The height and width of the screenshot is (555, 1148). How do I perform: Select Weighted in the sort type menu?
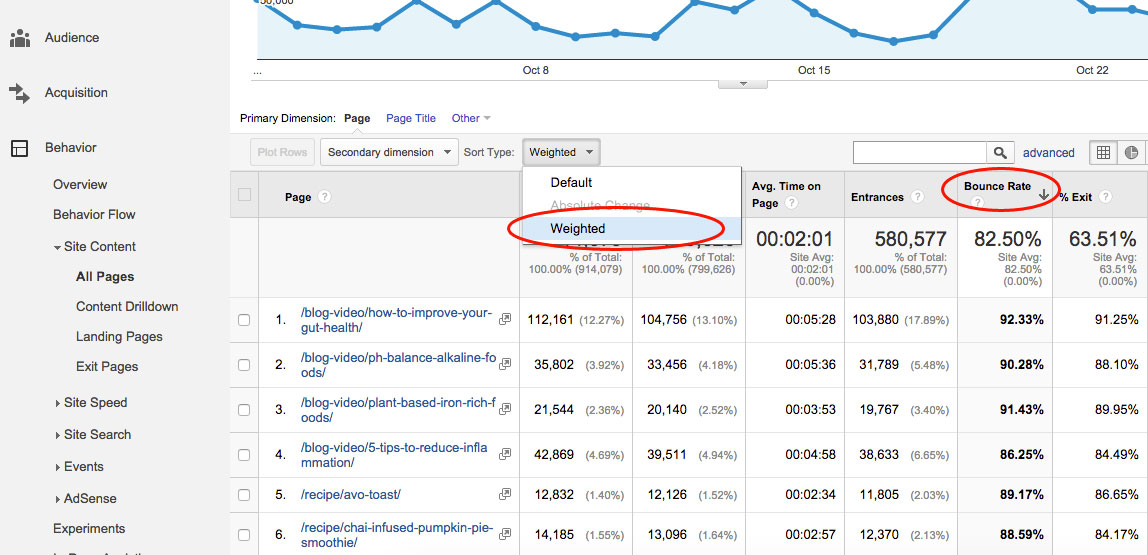(x=578, y=228)
